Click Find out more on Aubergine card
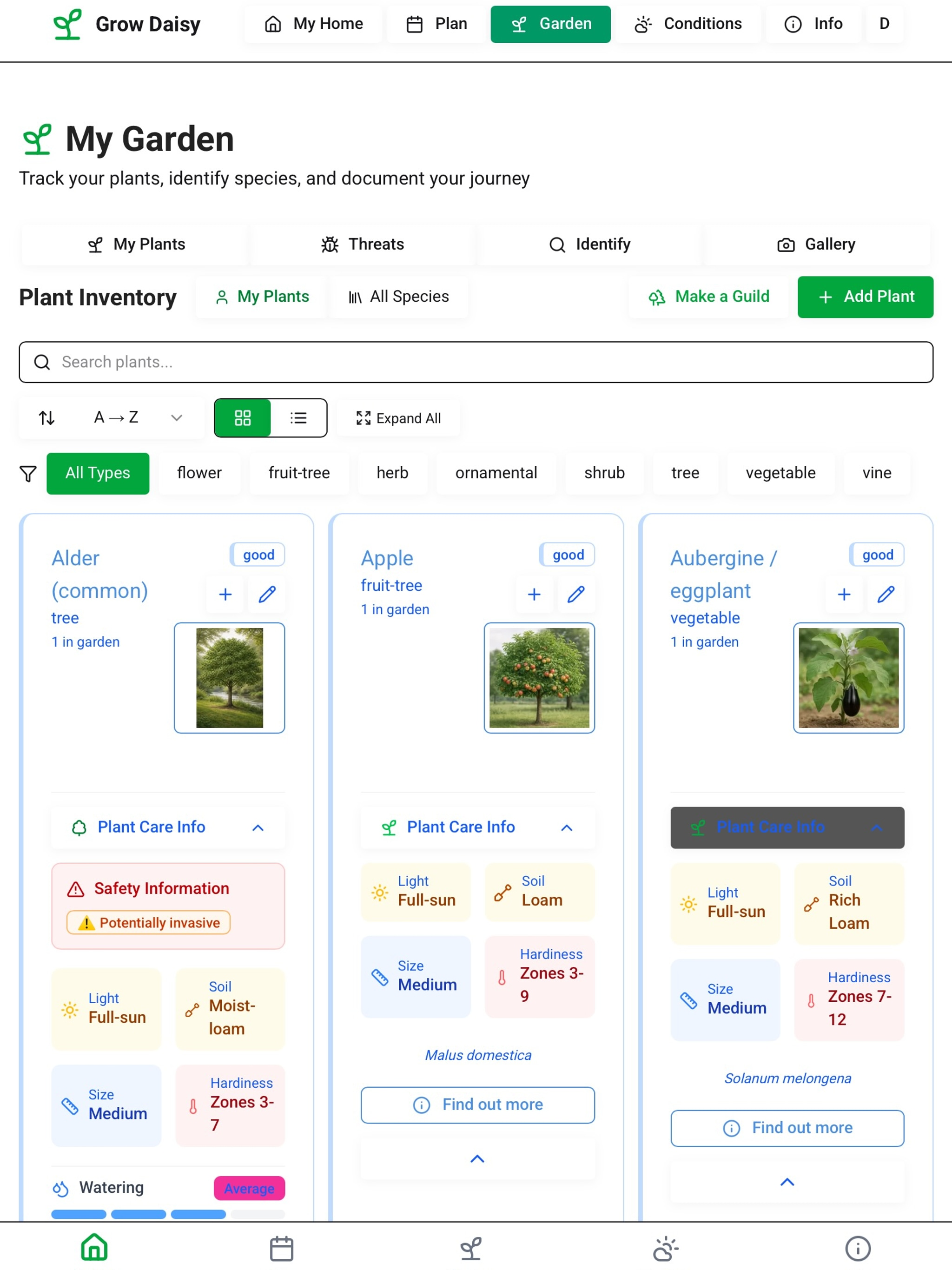The image size is (952, 1270). coord(787,1128)
